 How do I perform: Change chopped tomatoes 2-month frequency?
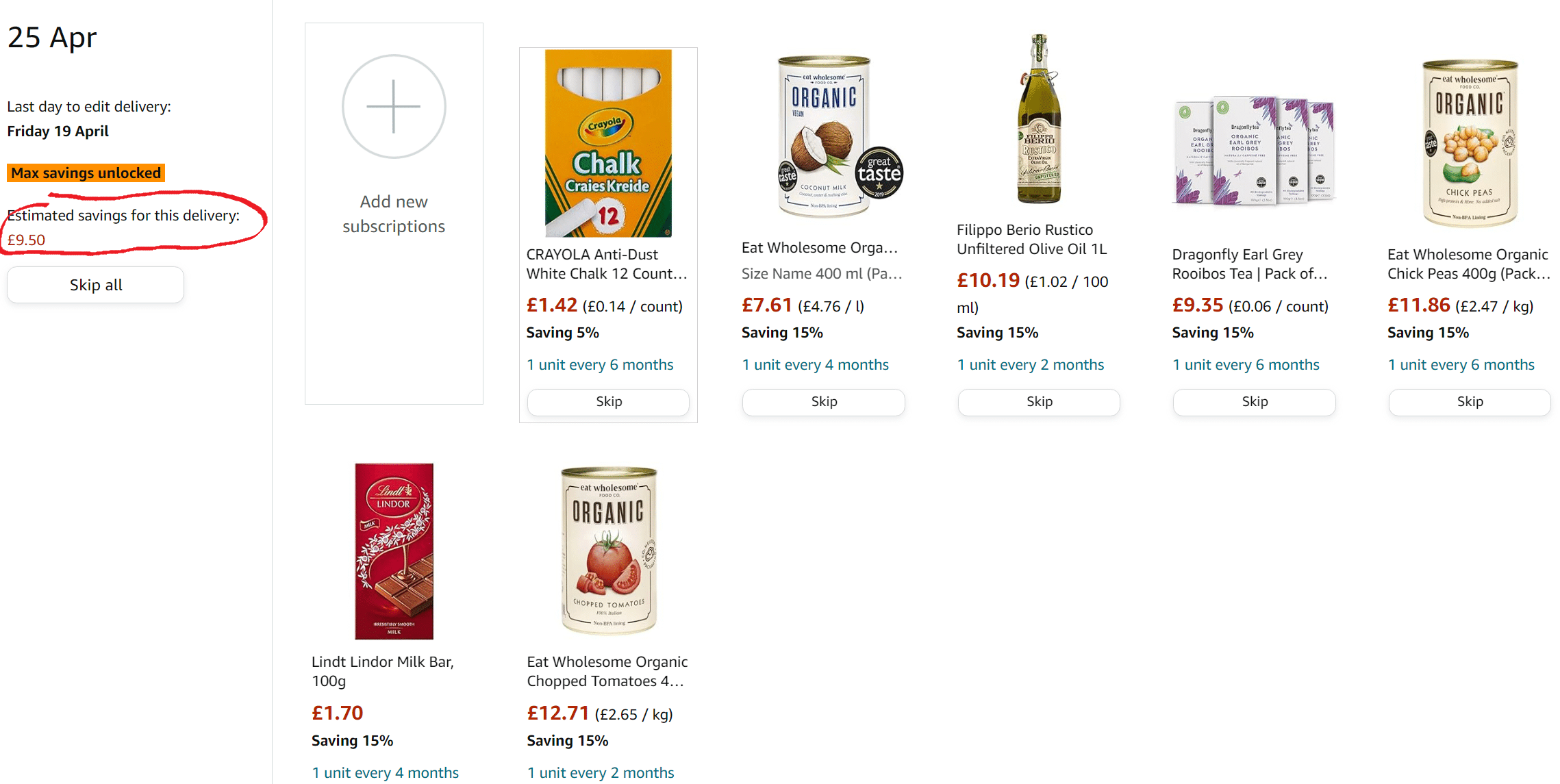click(x=601, y=773)
